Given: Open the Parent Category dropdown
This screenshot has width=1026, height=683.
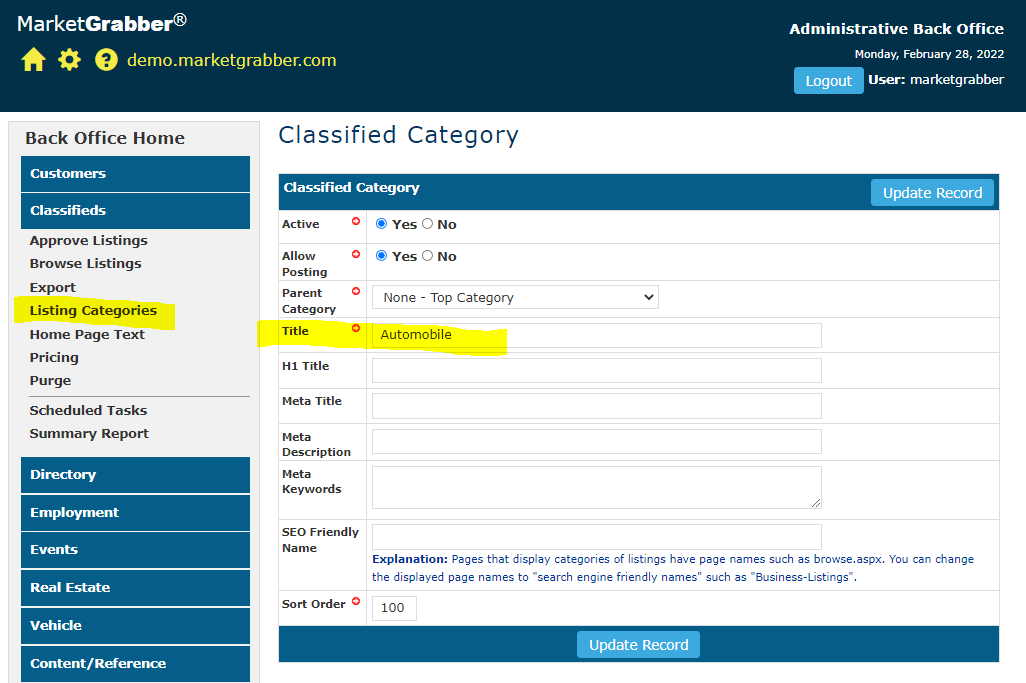Looking at the screenshot, I should pyautogui.click(x=515, y=297).
